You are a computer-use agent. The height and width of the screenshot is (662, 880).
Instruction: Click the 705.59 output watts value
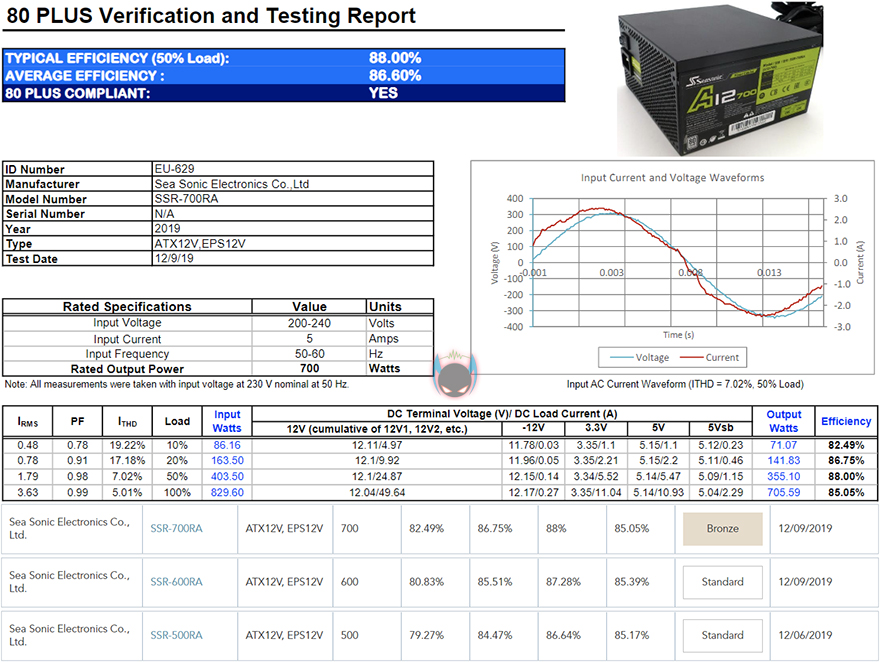(x=783, y=492)
